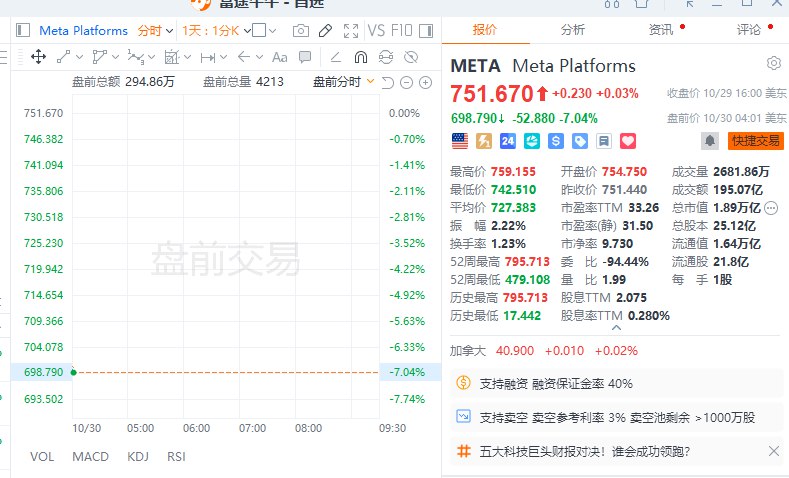Expand the range tool options arrow

(x=223, y=57)
